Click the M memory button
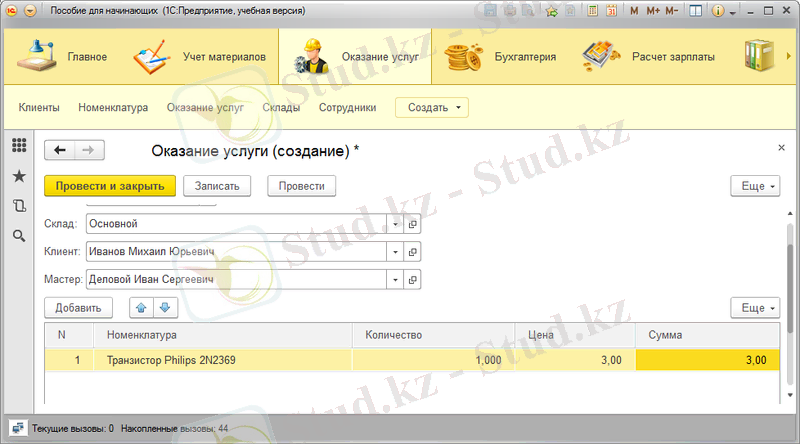Viewport: 800px width, 444px height. (x=634, y=11)
